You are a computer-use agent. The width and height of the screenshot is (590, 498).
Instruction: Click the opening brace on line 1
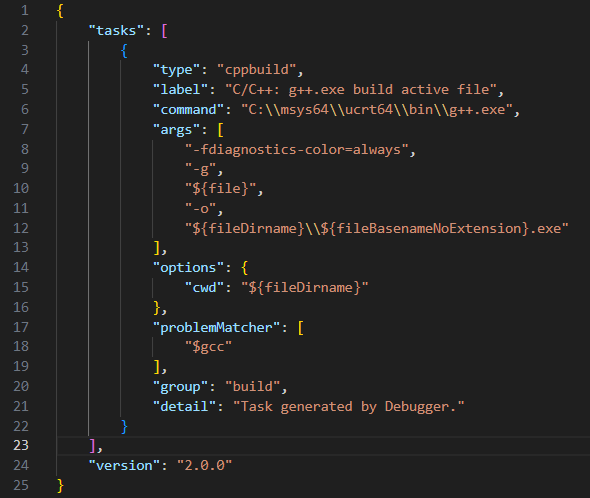click(x=60, y=11)
